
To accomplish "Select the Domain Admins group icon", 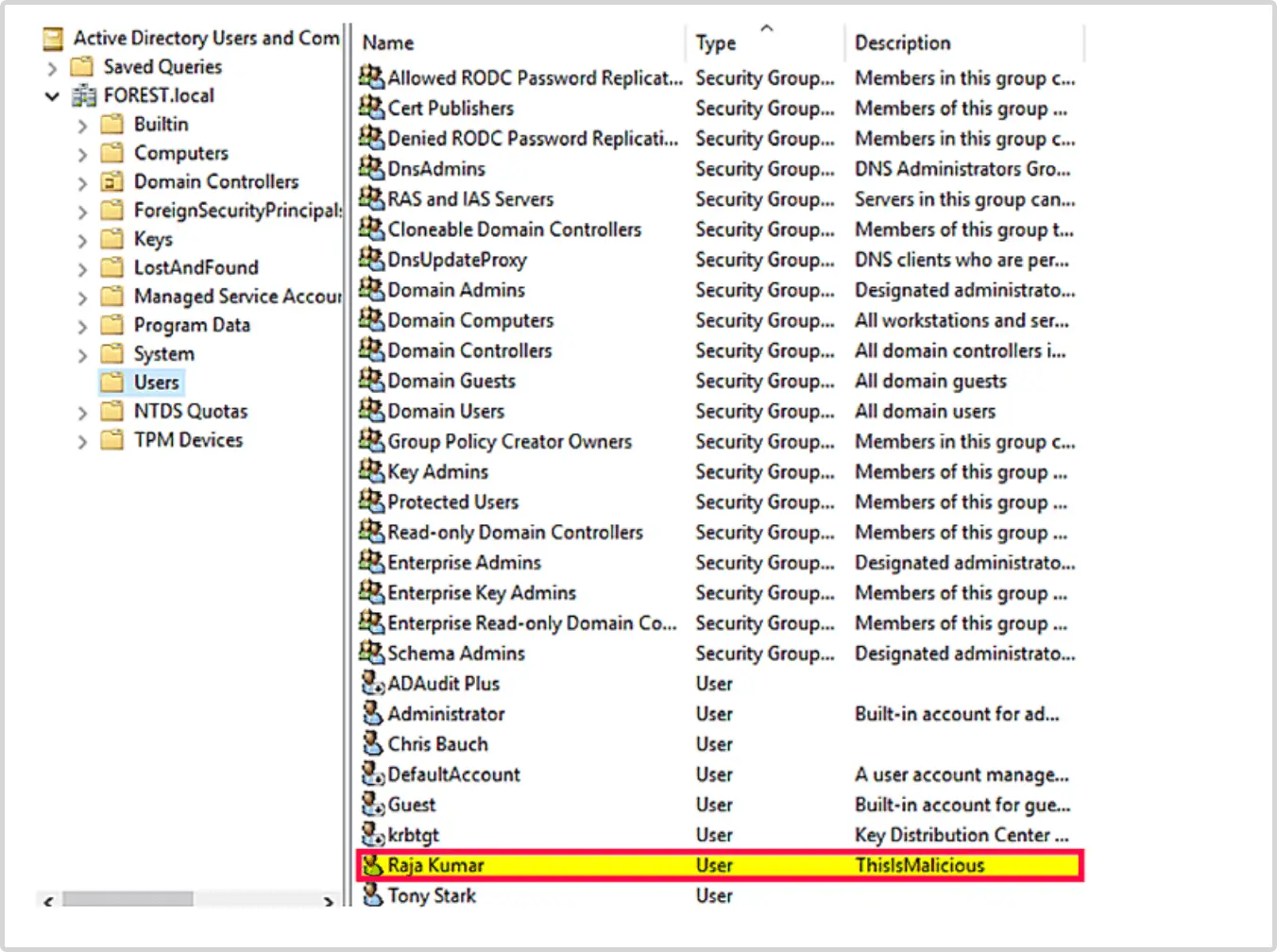I will coord(371,288).
